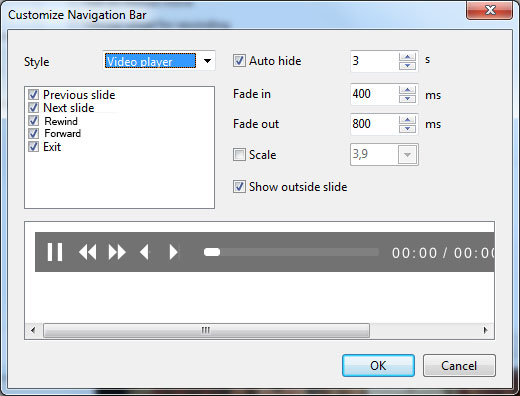Close the Customize Navigation Bar dialog
This screenshot has height=396, width=520.
click(x=489, y=10)
